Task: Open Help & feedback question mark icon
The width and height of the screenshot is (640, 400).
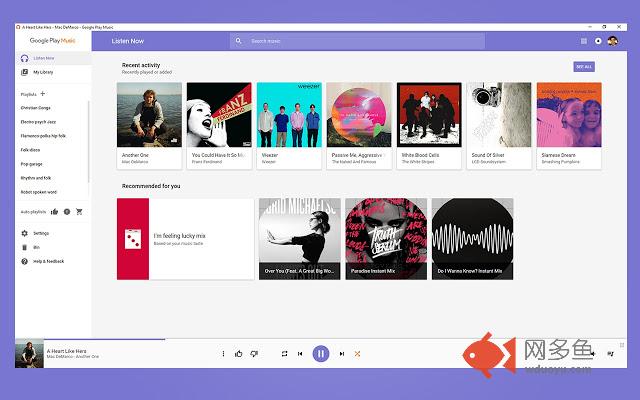Action: [24, 261]
